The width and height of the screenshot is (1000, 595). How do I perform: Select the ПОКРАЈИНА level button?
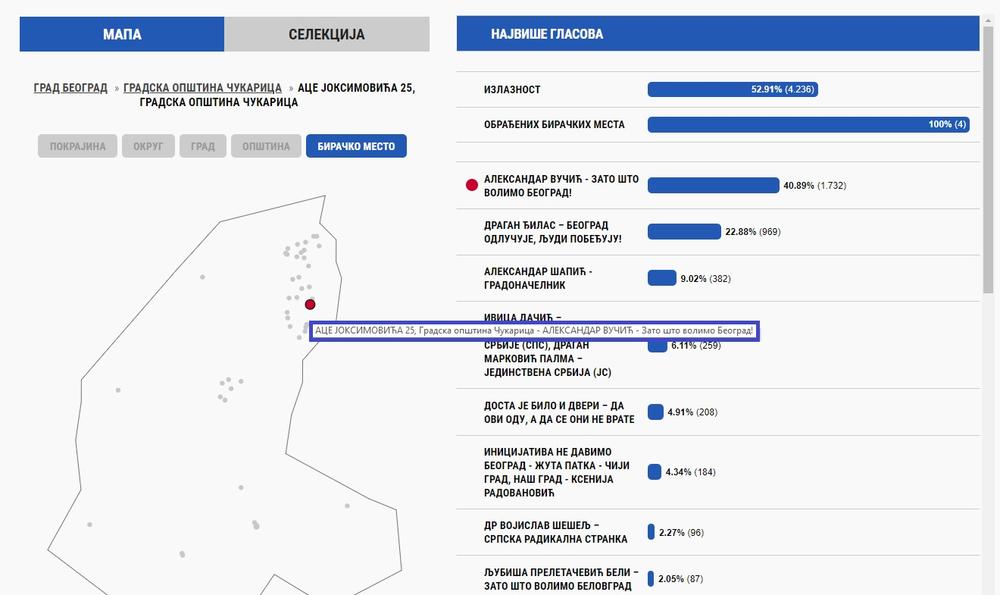78,146
